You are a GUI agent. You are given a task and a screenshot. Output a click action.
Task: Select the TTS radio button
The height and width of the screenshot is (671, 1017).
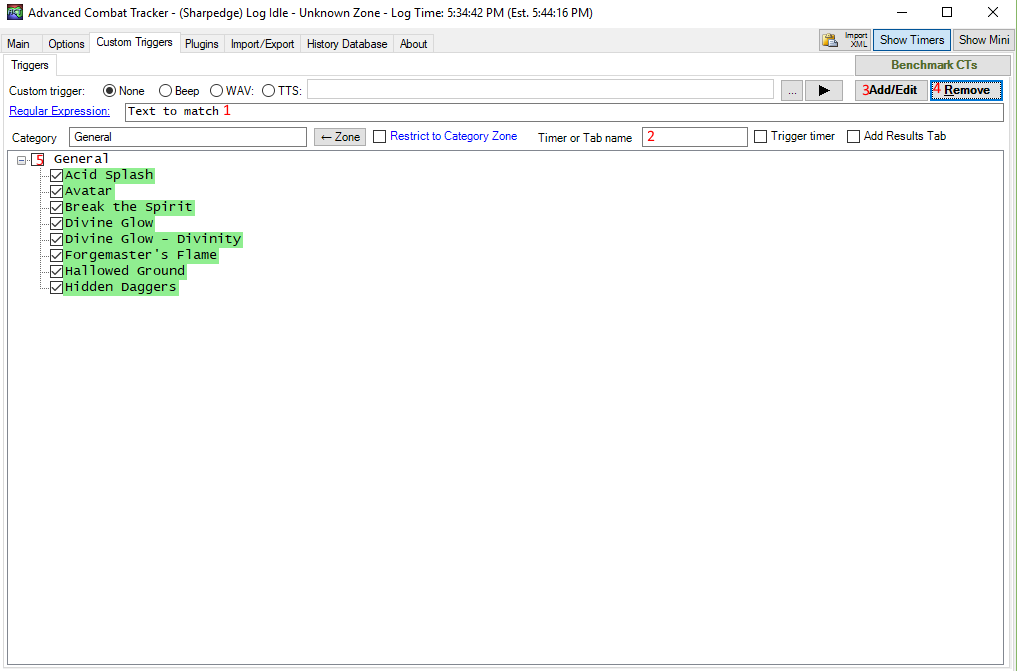point(269,91)
